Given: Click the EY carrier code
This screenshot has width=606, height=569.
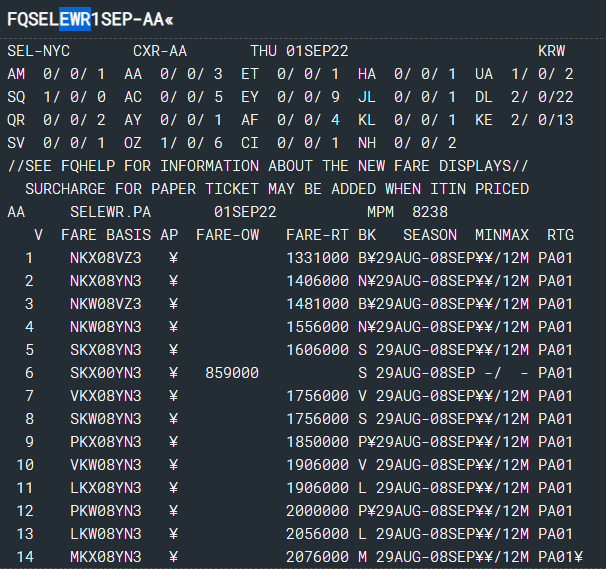Looking at the screenshot, I should click(250, 97).
